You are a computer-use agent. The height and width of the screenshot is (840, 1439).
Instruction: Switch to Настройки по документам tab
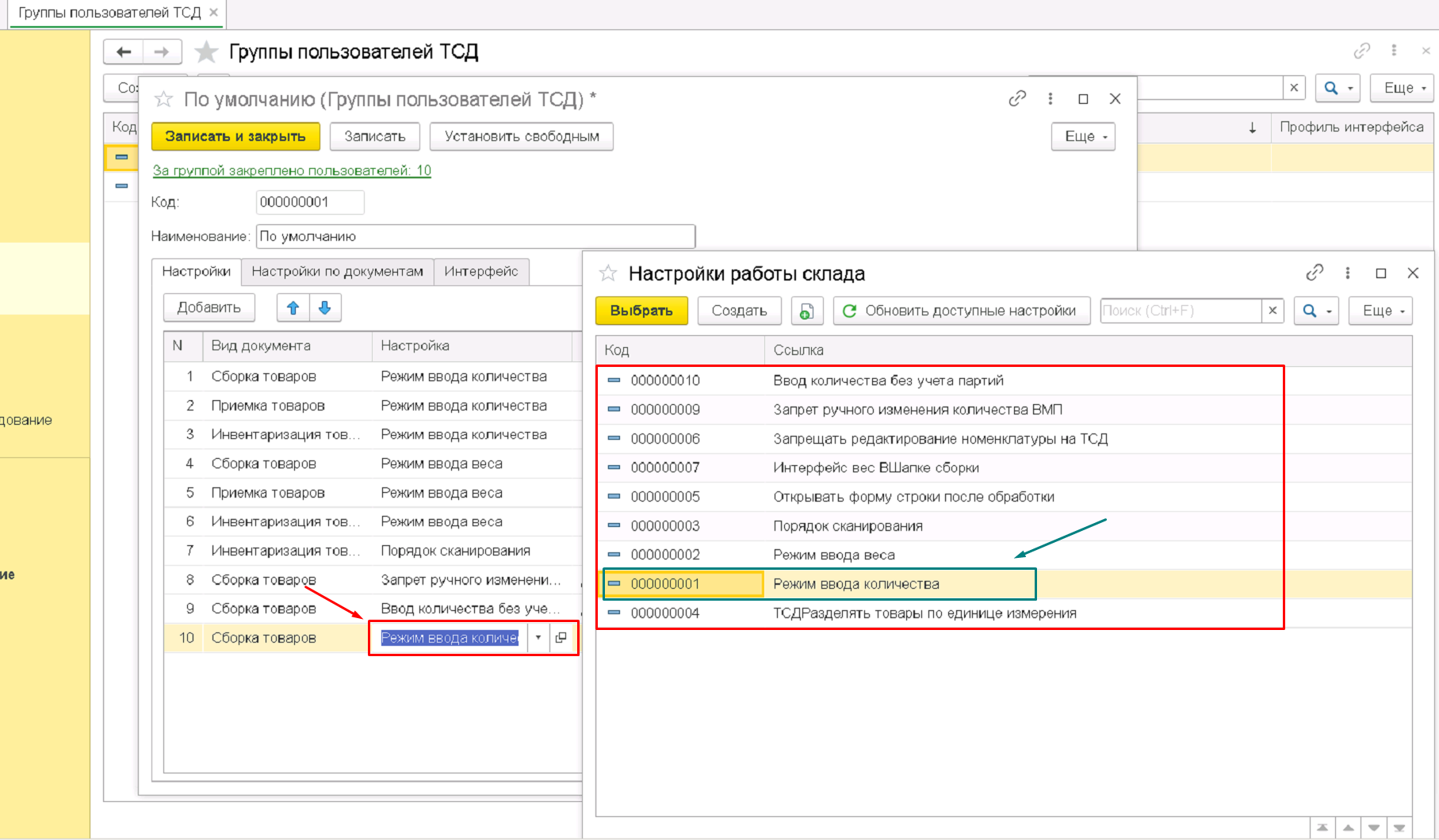(x=337, y=272)
